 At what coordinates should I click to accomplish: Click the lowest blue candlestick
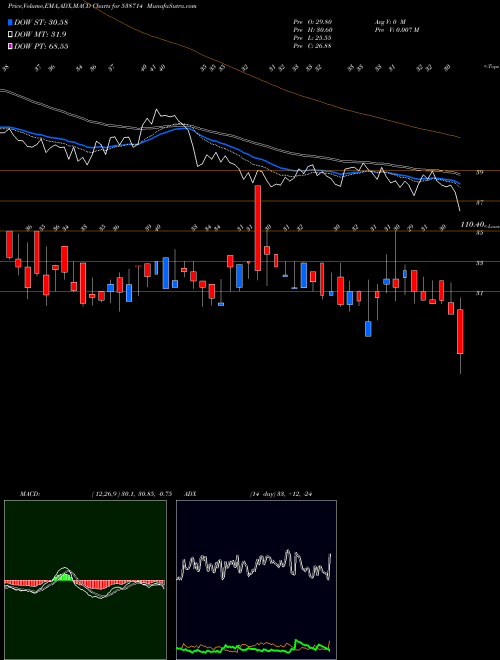click(368, 329)
